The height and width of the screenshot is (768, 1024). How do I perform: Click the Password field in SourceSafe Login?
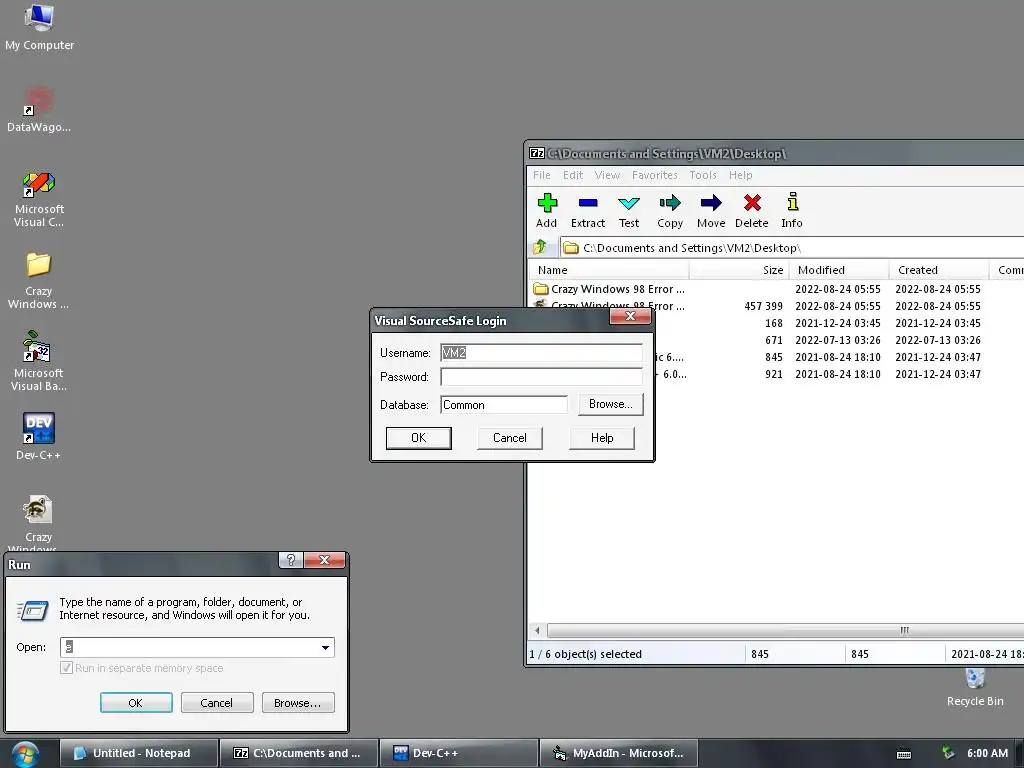pyautogui.click(x=541, y=377)
